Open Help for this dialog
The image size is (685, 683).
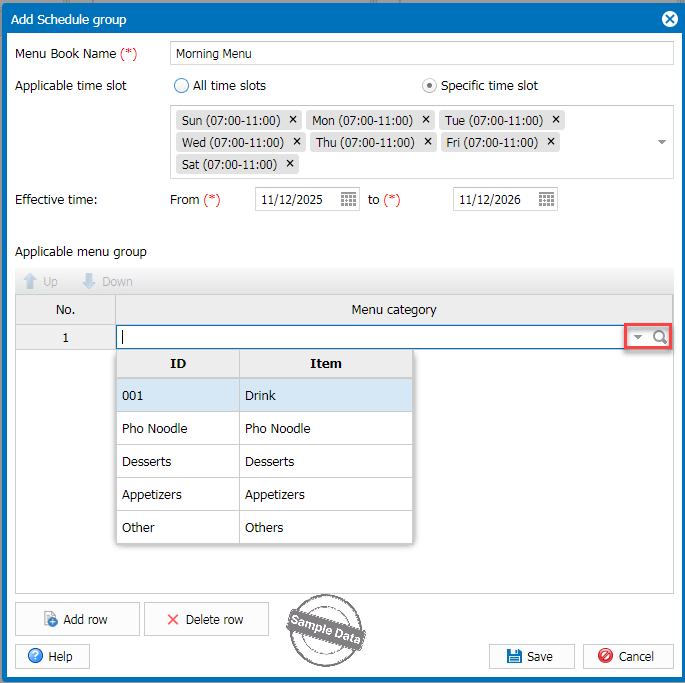tap(52, 656)
